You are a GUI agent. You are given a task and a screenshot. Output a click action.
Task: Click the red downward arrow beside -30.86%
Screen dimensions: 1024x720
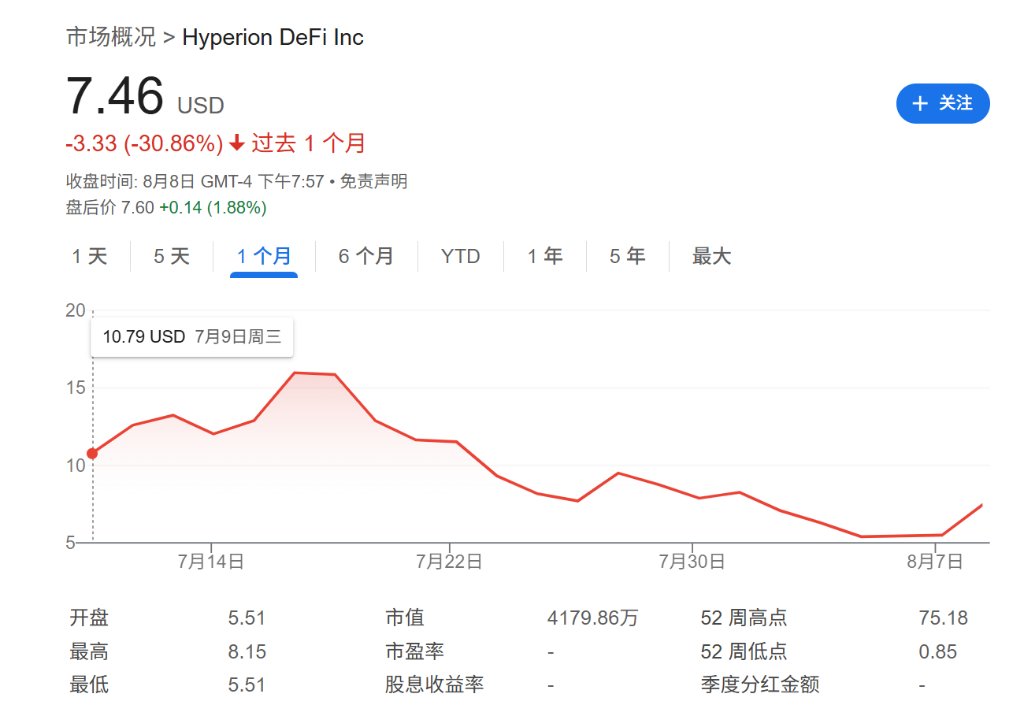tap(236, 143)
